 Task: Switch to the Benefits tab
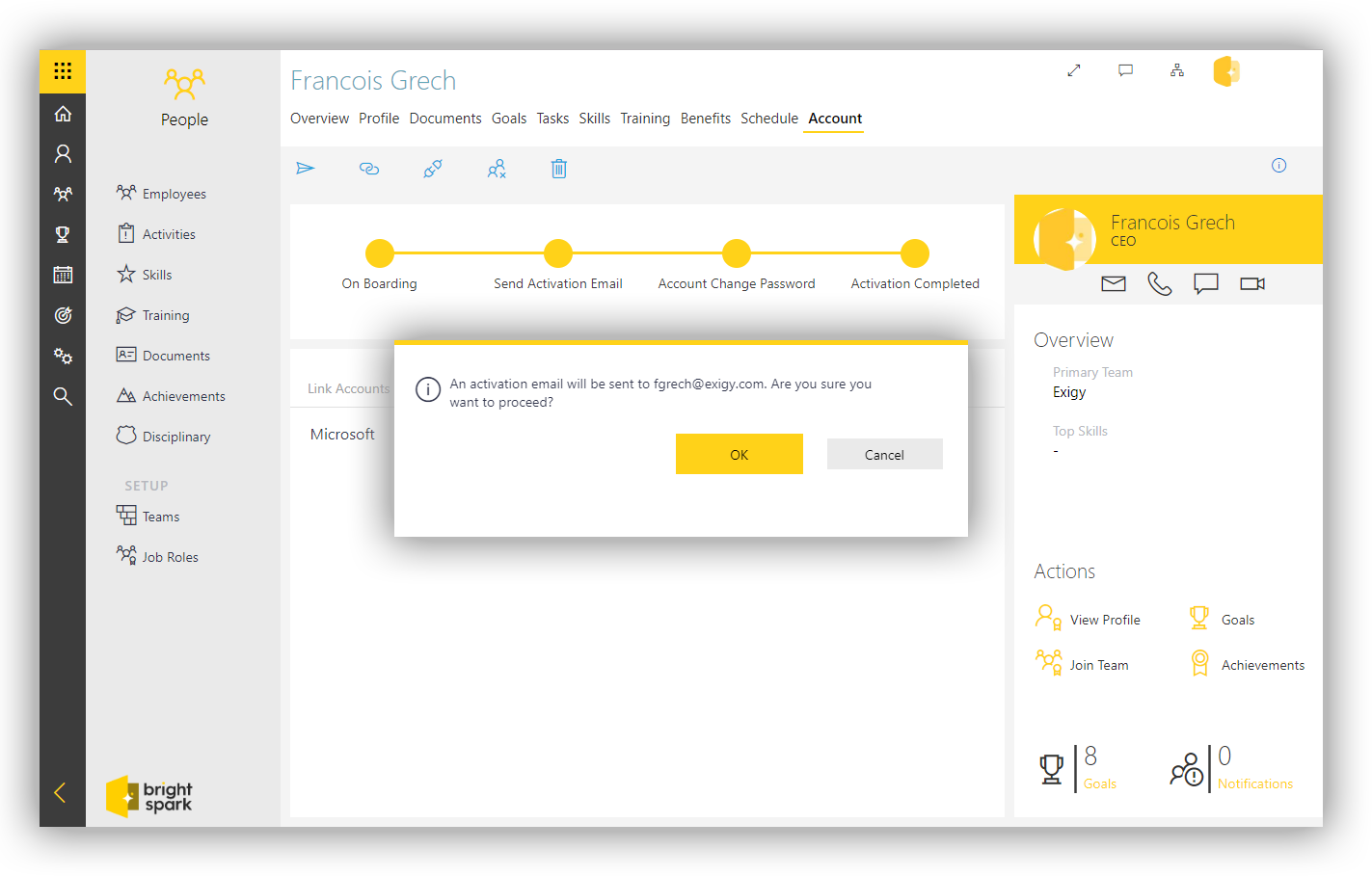coord(706,119)
